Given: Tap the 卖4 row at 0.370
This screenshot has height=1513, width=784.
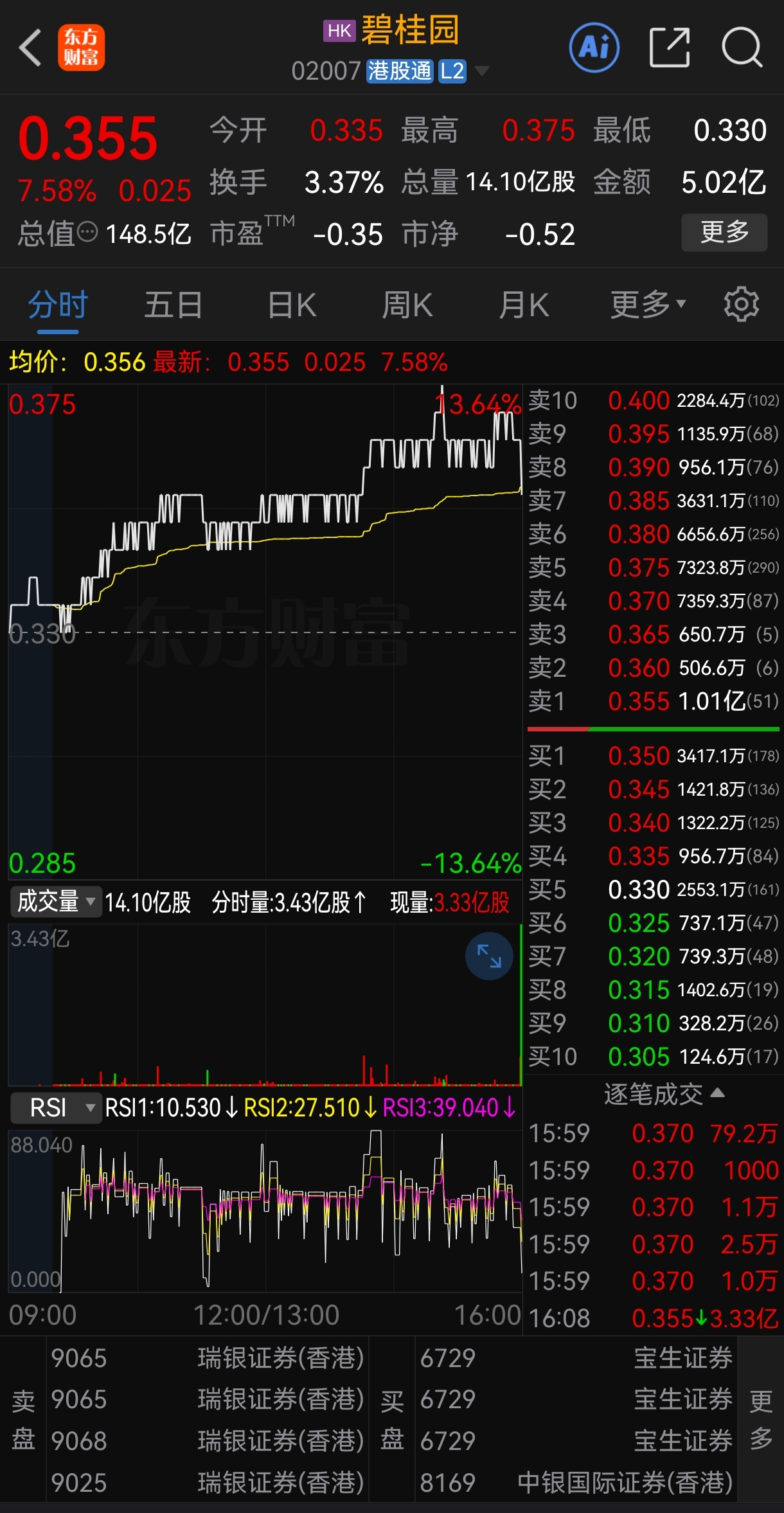Looking at the screenshot, I should coord(654,601).
